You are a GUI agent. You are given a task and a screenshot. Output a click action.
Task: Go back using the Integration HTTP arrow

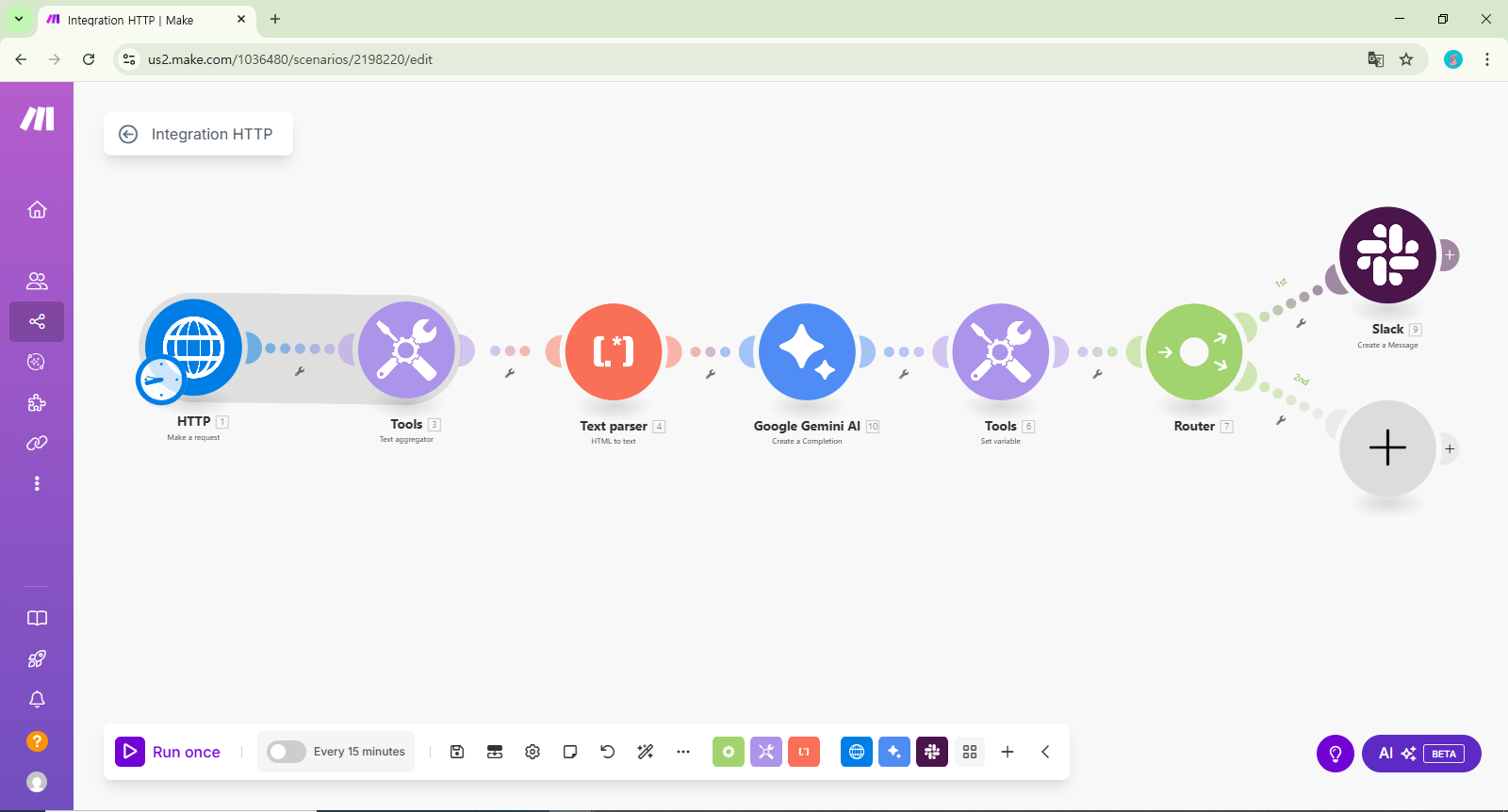pos(128,135)
